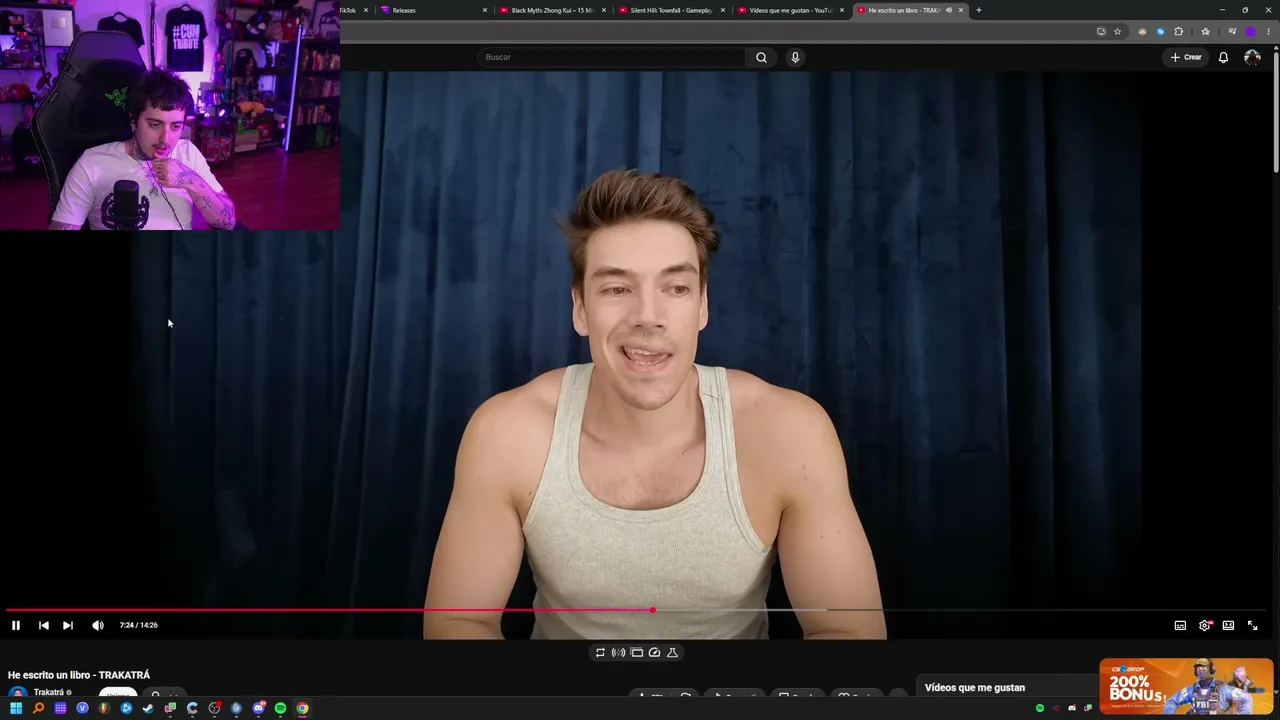
Task: Click the video timestamp 7:24 / 14:26
Action: [138, 625]
